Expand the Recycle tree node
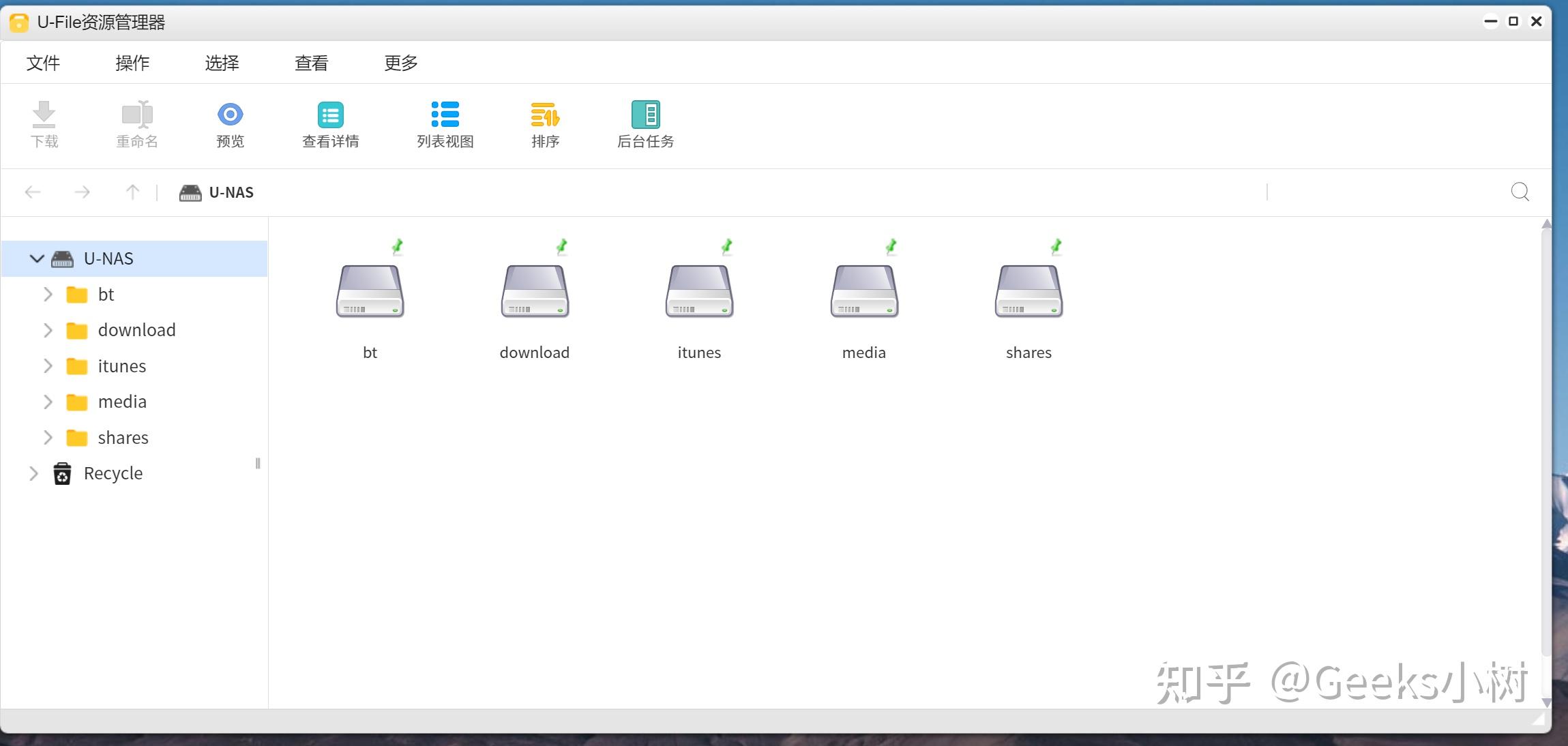The width and height of the screenshot is (1568, 746). tap(33, 473)
